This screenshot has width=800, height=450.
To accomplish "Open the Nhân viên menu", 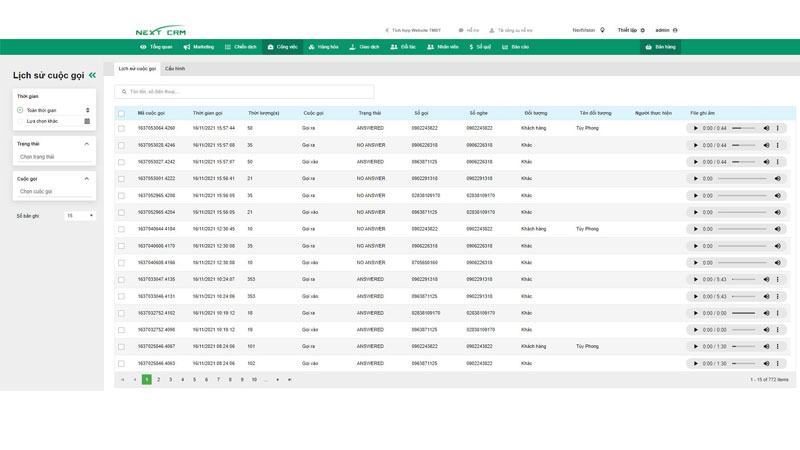I will pos(443,47).
